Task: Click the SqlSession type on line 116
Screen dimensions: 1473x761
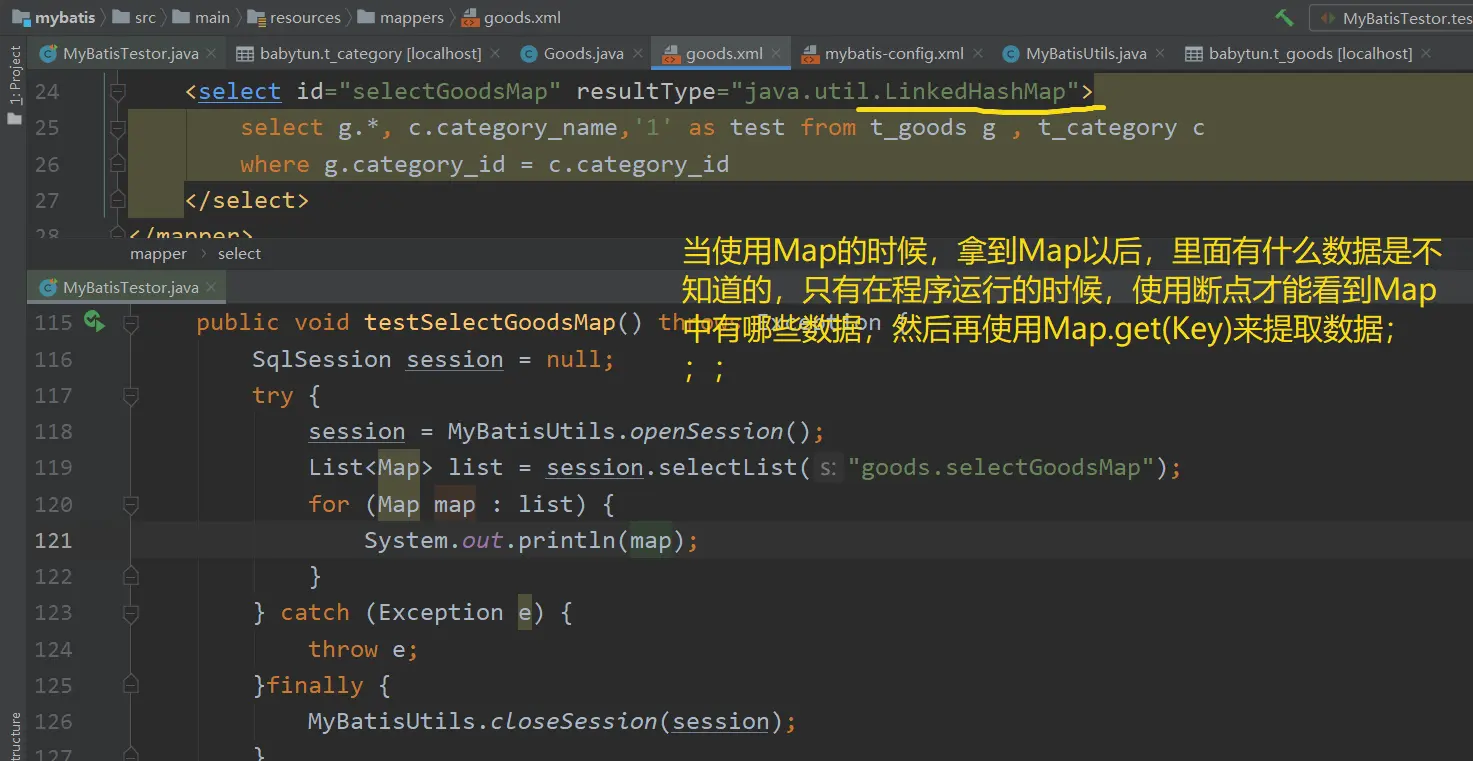Action: (x=321, y=360)
